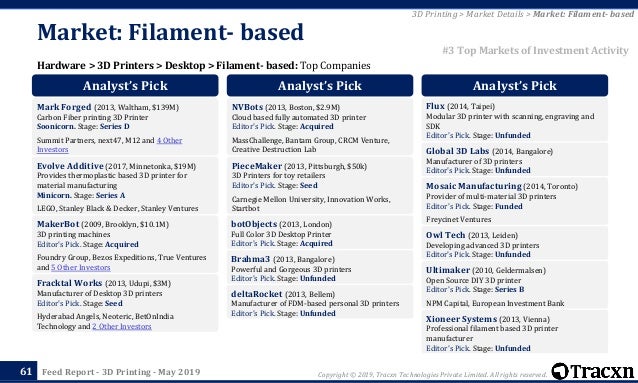638x383 pixels.
Task: Open the '4 Other Investors' link
Action: click(x=109, y=145)
